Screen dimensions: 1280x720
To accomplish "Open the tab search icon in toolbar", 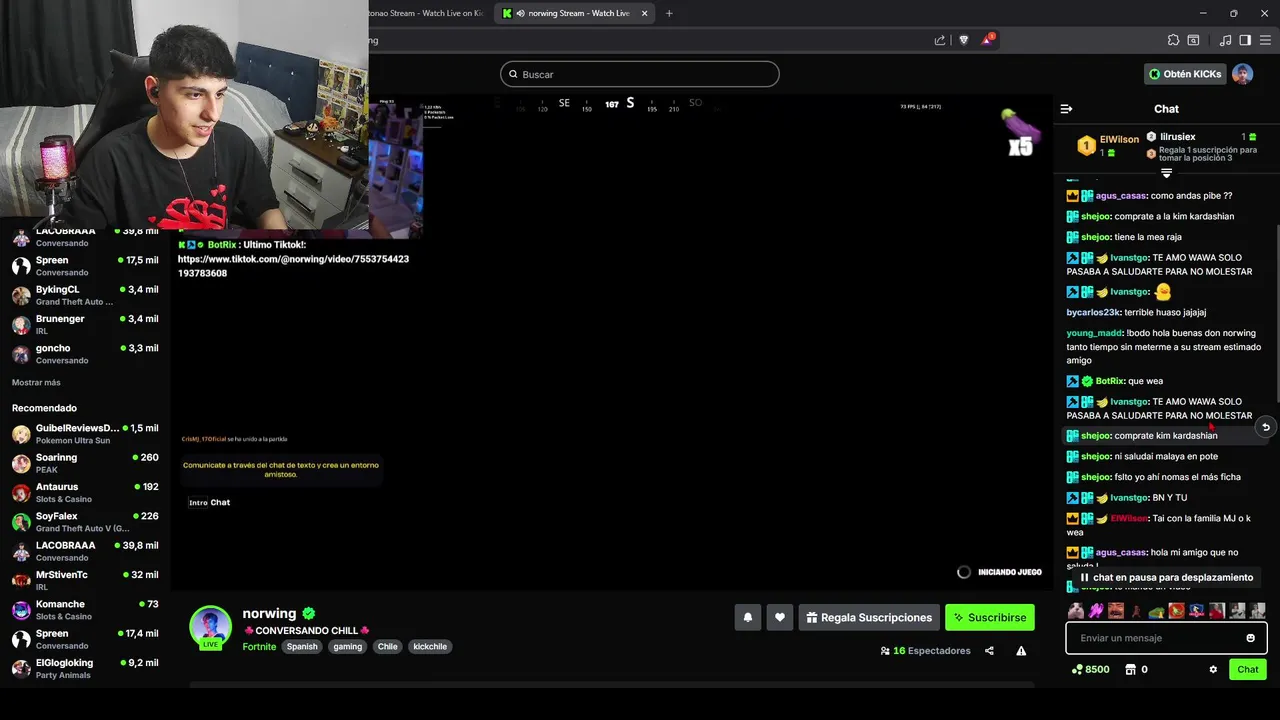I will [x=1193, y=40].
